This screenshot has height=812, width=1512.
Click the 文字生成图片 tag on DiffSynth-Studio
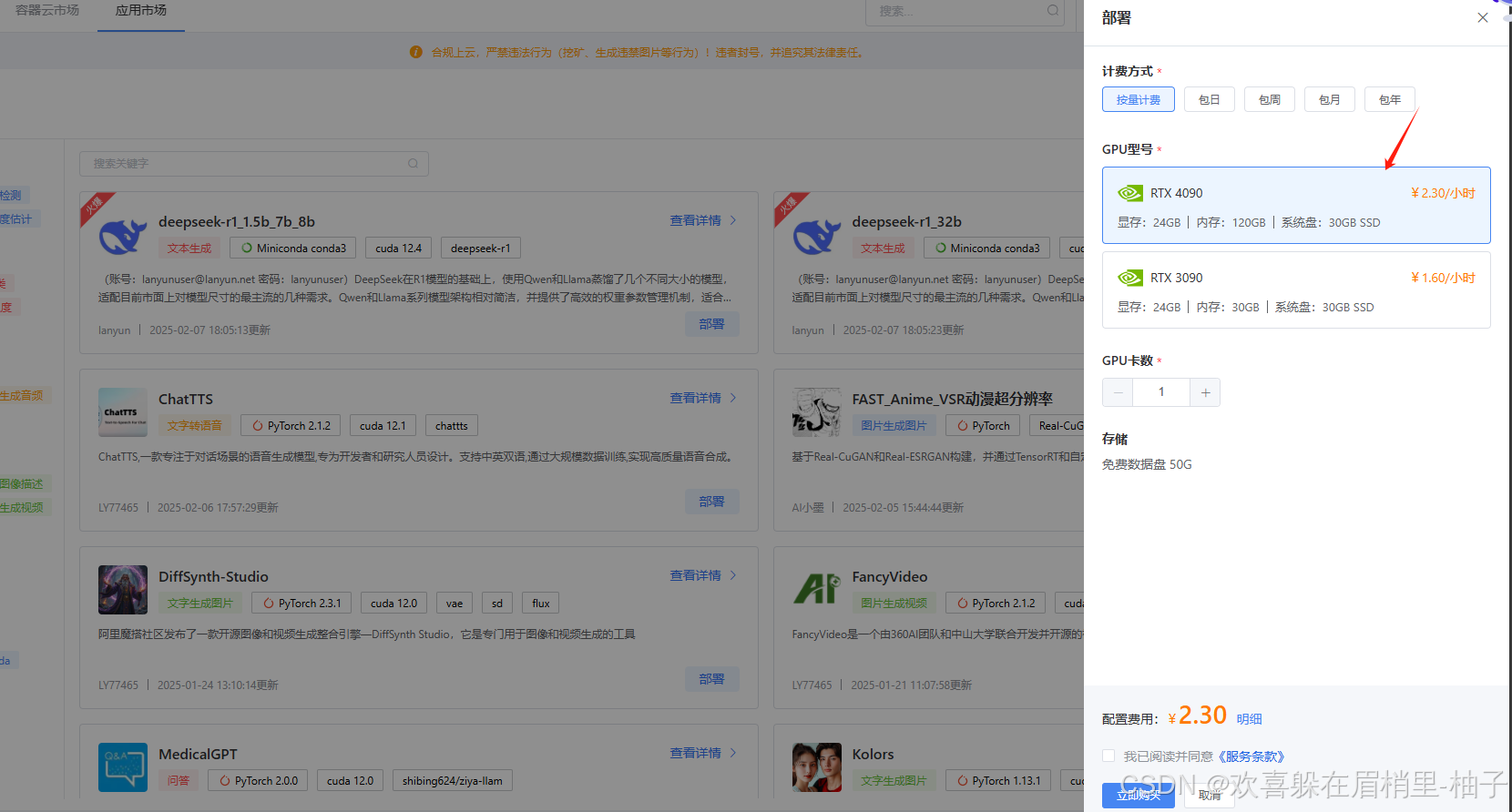(199, 603)
